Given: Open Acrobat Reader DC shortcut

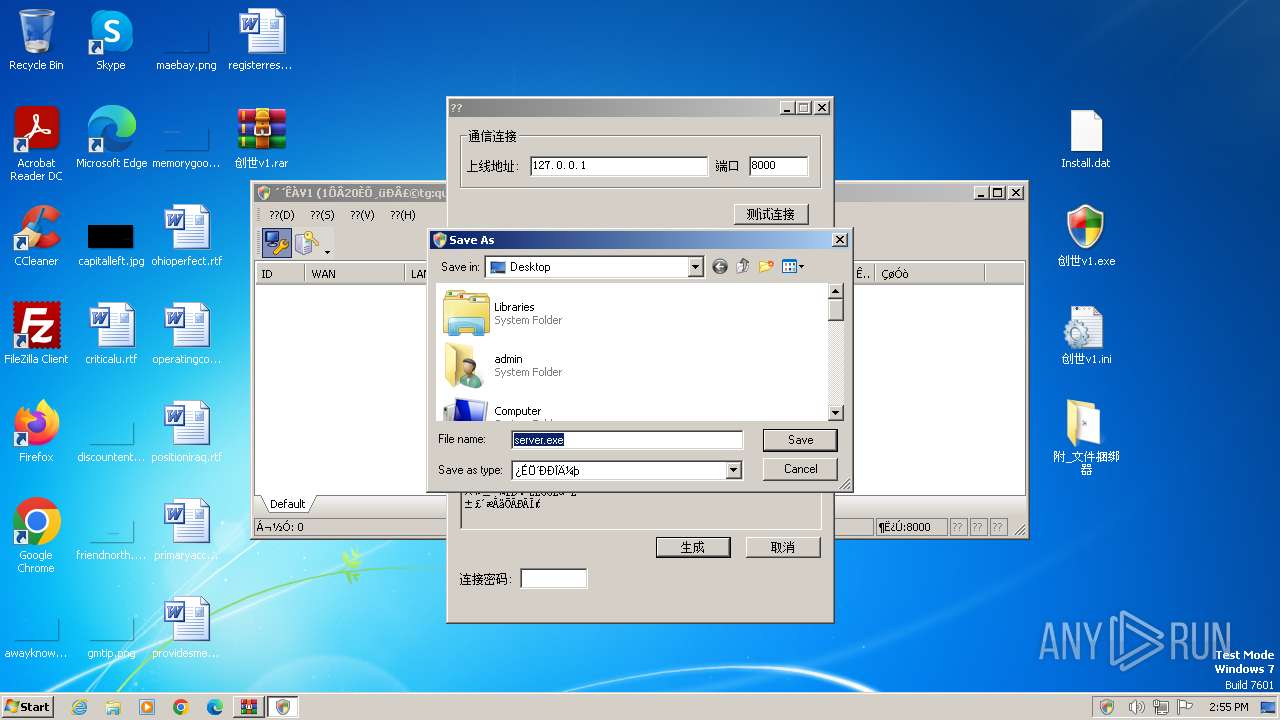Looking at the screenshot, I should tap(36, 144).
